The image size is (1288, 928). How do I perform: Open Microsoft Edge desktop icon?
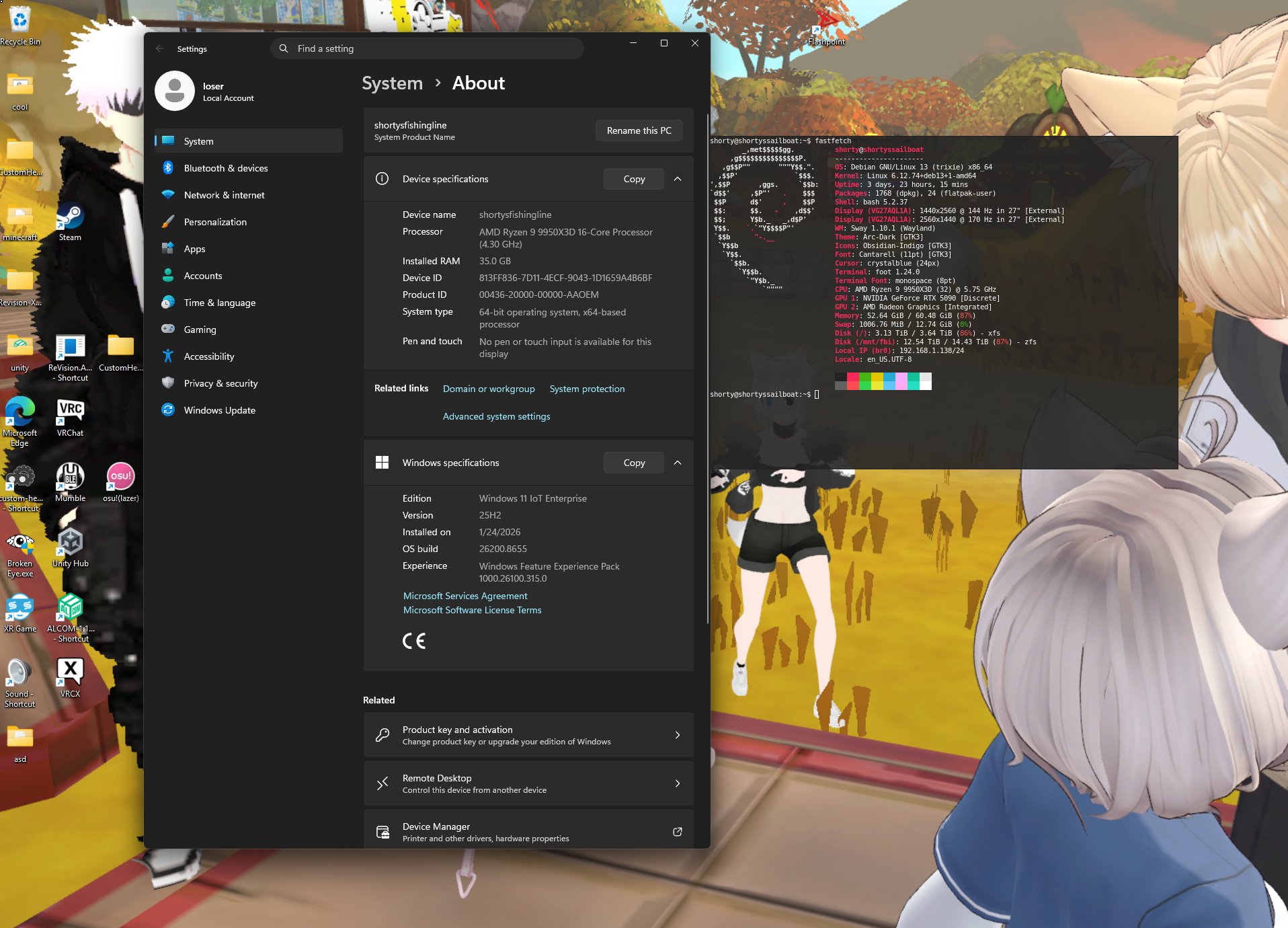coord(20,422)
